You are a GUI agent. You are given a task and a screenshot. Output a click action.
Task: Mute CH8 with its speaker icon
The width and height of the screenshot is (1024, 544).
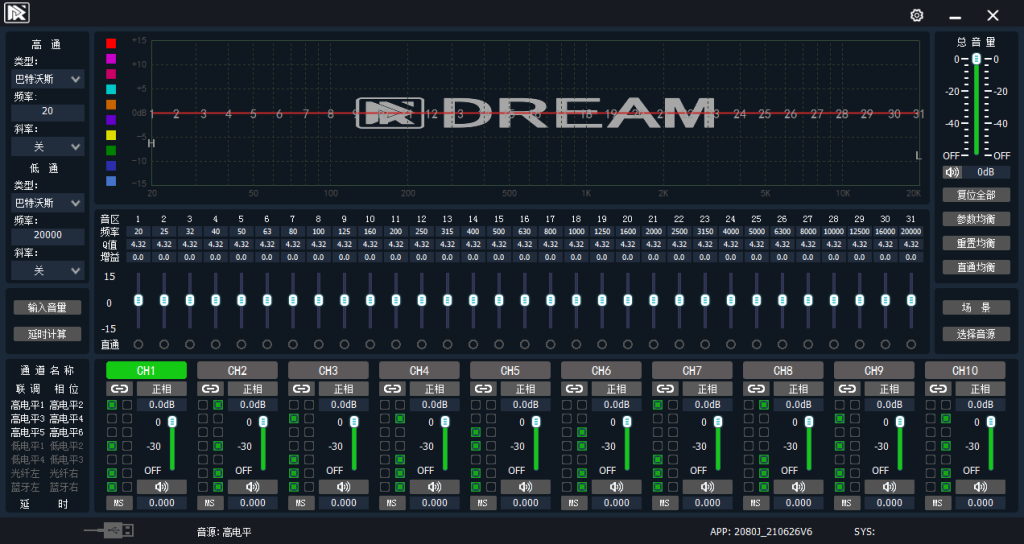click(798, 487)
